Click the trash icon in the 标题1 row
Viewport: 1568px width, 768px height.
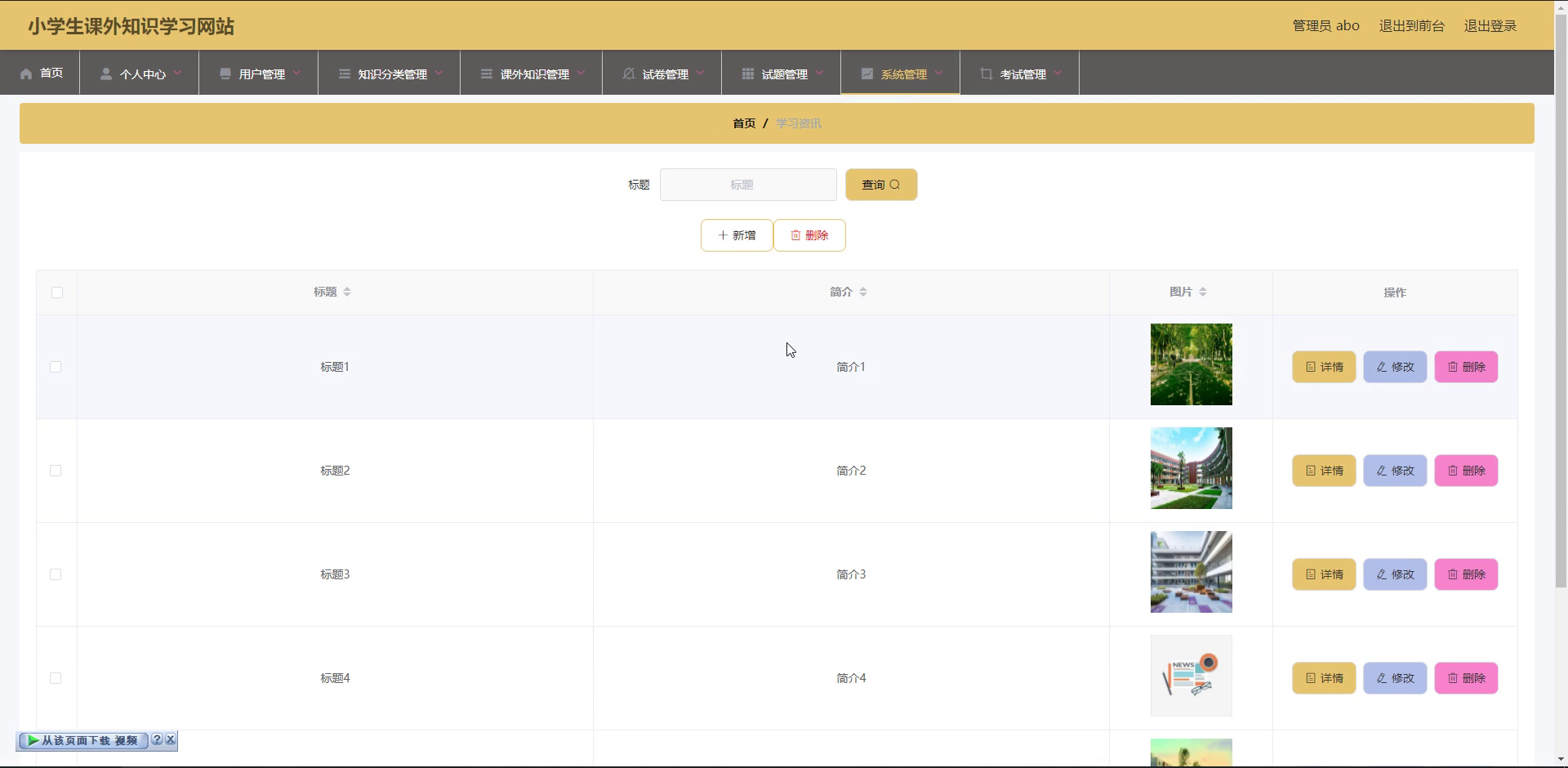(x=1453, y=367)
